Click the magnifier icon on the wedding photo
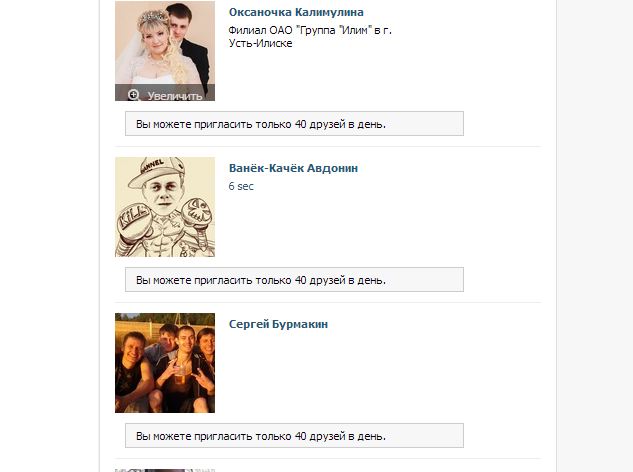Screen dimensions: 633x472 (x=133, y=95)
